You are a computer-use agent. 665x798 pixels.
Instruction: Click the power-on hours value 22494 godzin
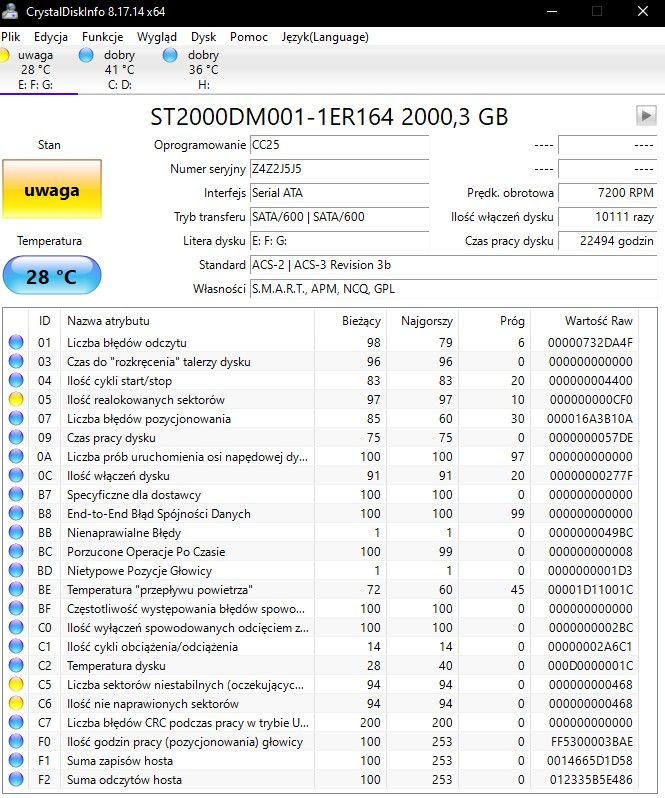[x=608, y=241]
